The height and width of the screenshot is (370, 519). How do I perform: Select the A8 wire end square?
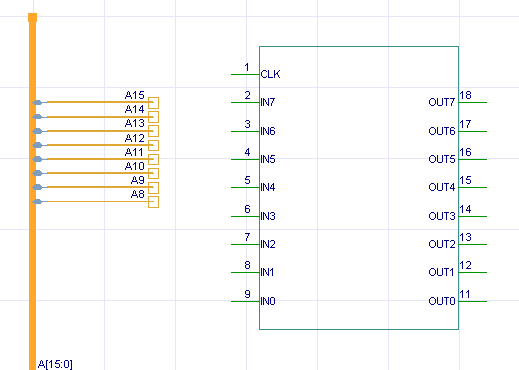[x=153, y=202]
